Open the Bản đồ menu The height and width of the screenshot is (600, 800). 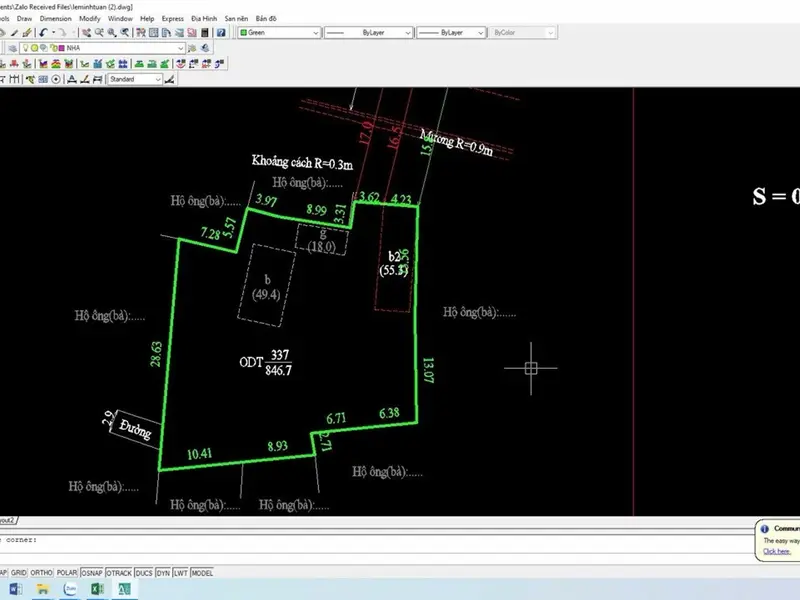coord(266,18)
